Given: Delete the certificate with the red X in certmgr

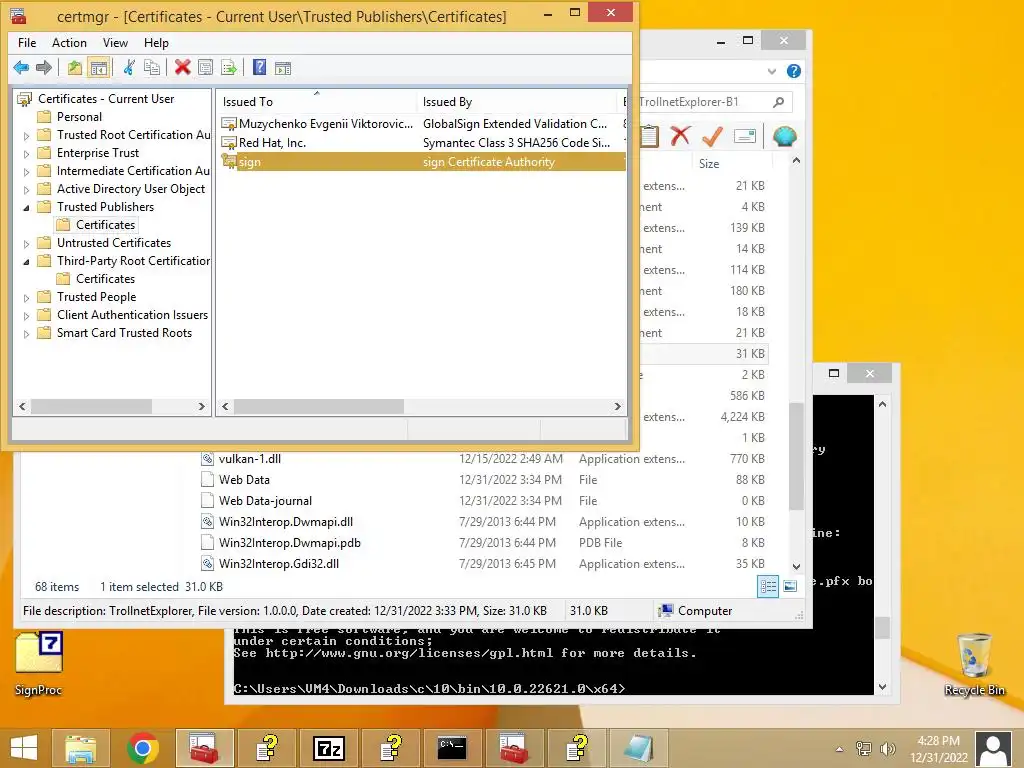Looking at the screenshot, I should (x=182, y=67).
